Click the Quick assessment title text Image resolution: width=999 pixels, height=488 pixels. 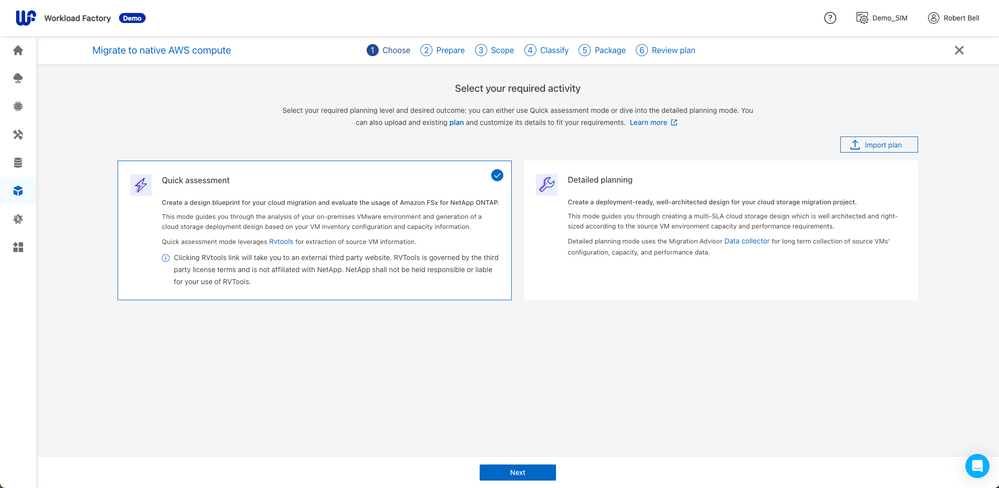click(196, 180)
